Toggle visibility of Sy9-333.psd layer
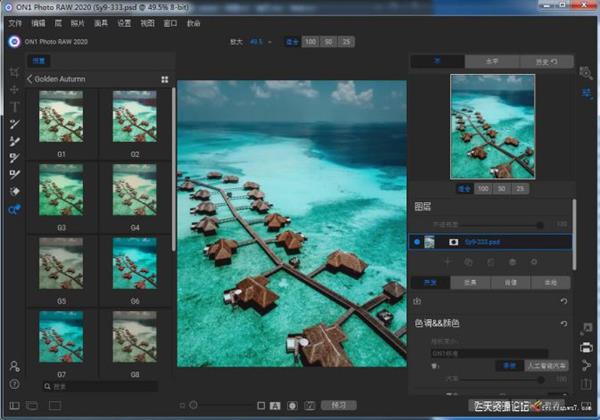 point(417,241)
